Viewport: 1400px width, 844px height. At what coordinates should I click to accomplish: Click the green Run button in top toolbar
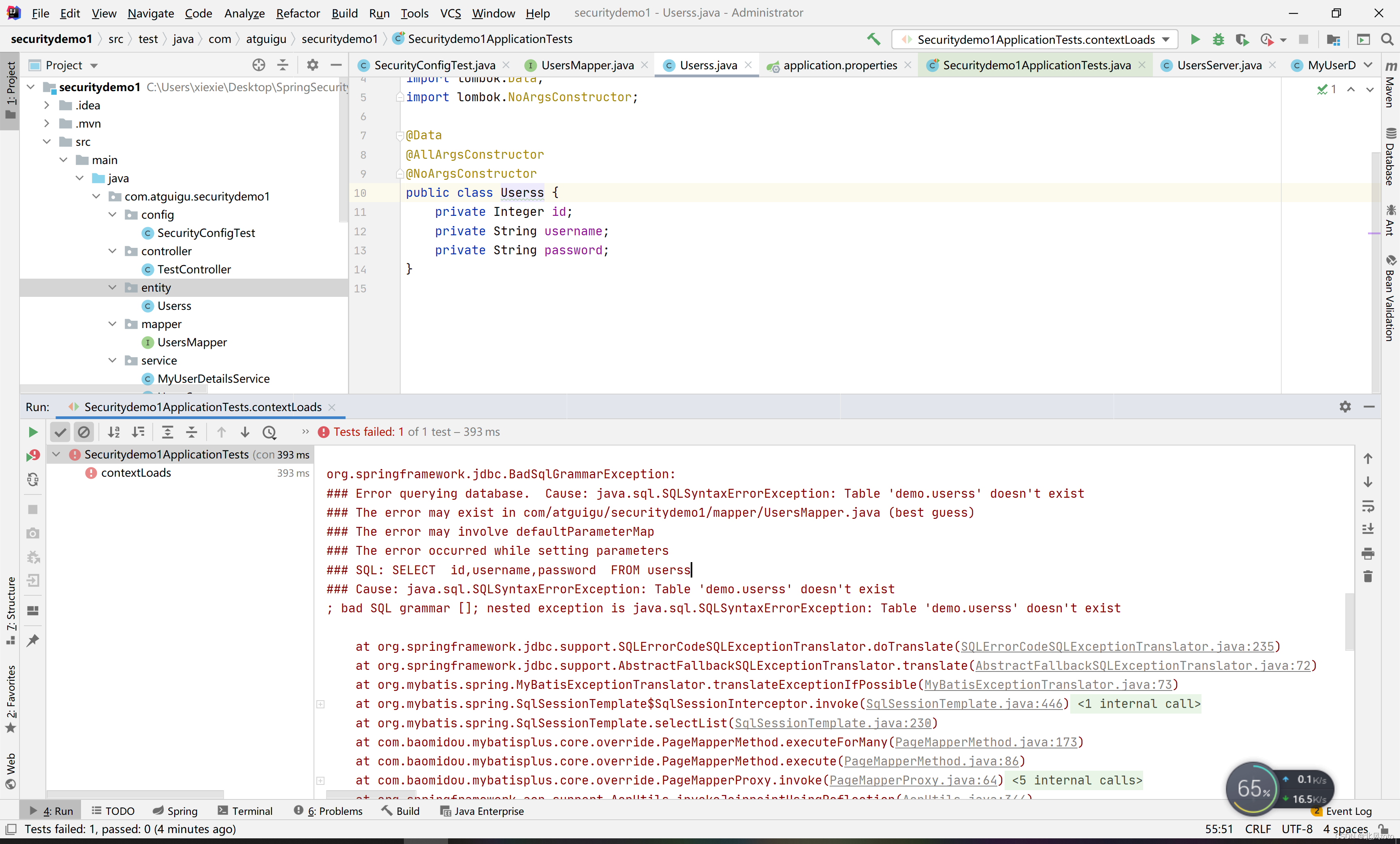1195,39
